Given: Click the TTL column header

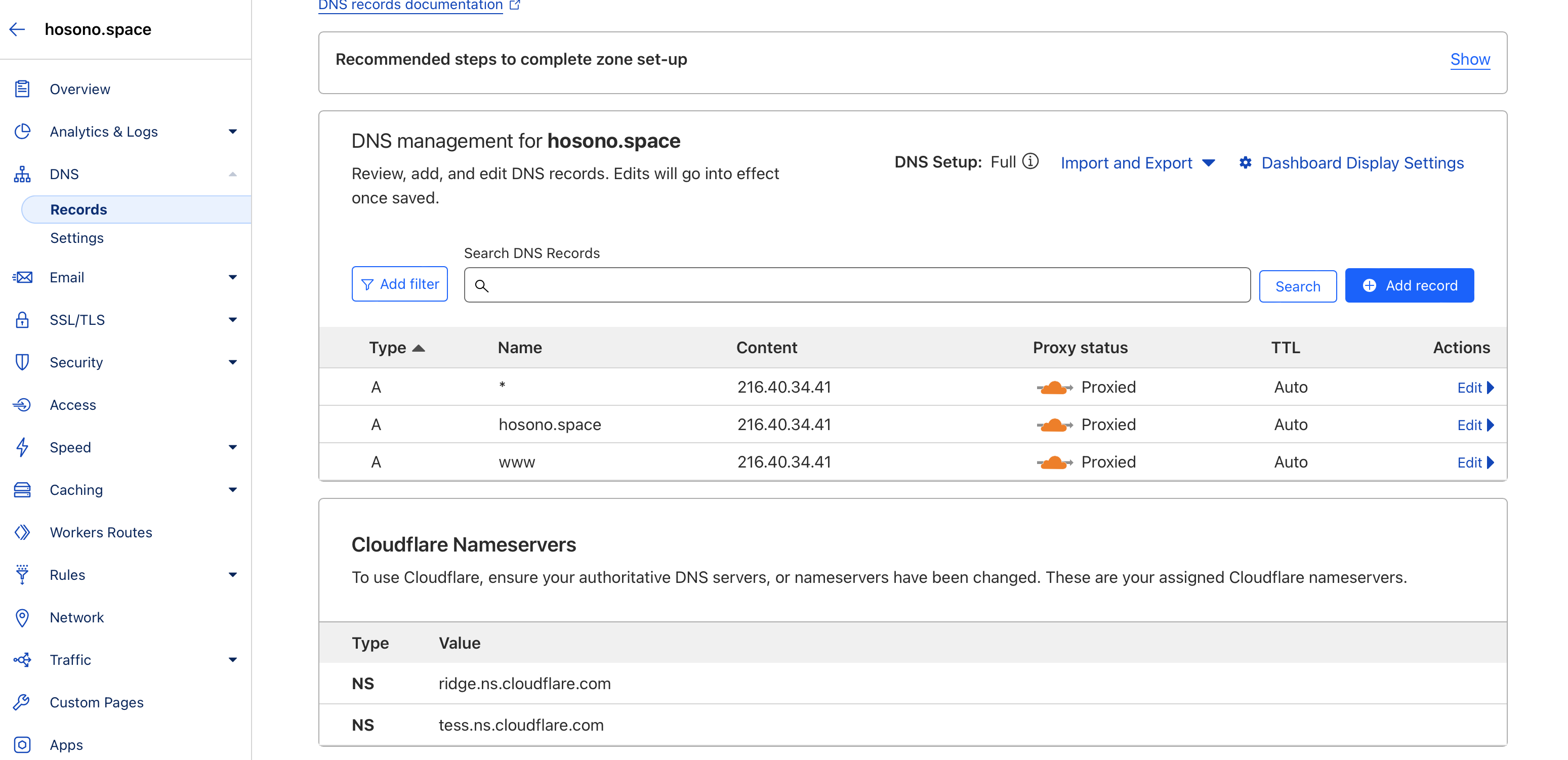Looking at the screenshot, I should pos(1286,348).
